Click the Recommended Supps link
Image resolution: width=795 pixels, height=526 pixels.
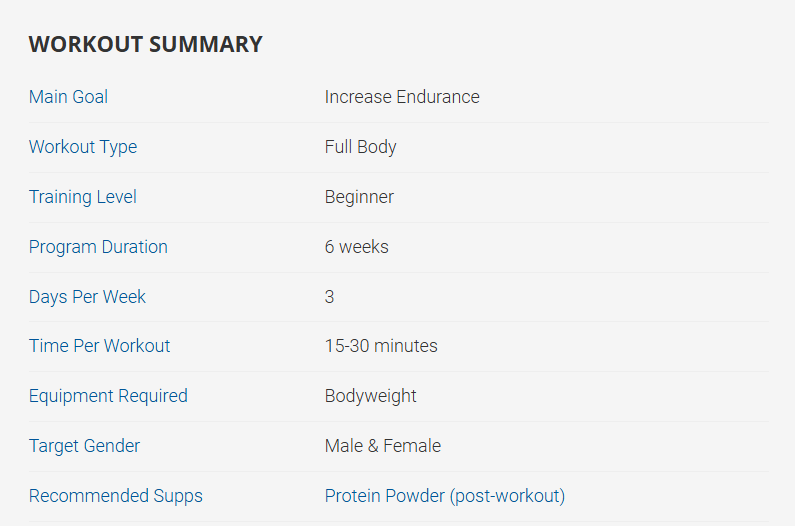[115, 496]
